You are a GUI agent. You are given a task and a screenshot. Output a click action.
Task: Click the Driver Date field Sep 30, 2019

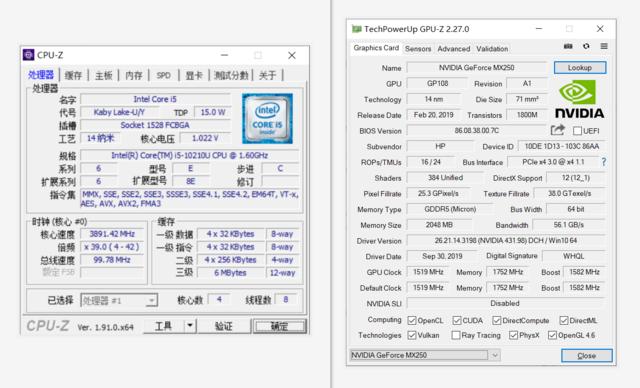coord(442,256)
